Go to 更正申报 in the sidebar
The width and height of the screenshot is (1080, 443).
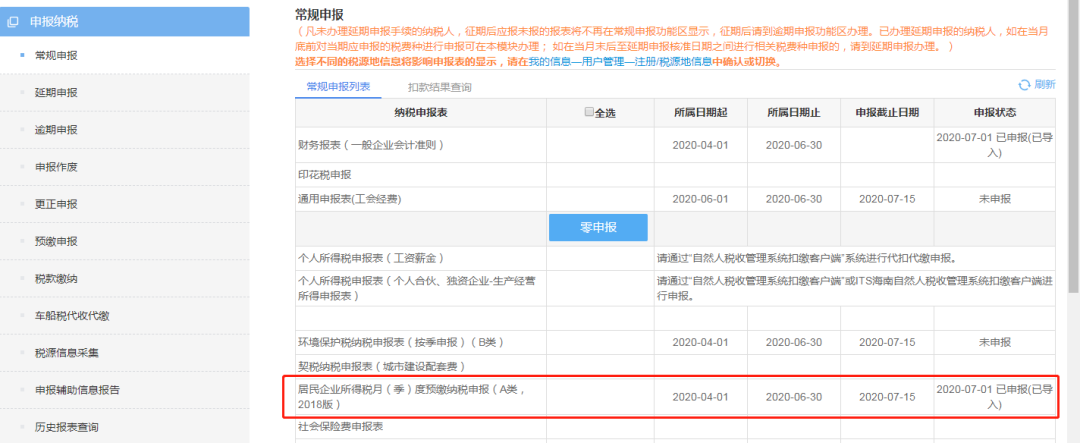coord(56,204)
